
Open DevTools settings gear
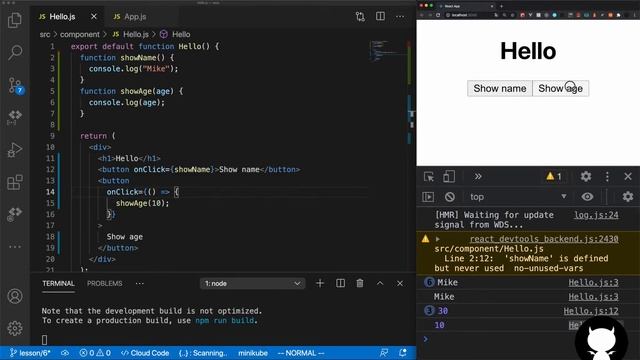[x=586, y=176]
